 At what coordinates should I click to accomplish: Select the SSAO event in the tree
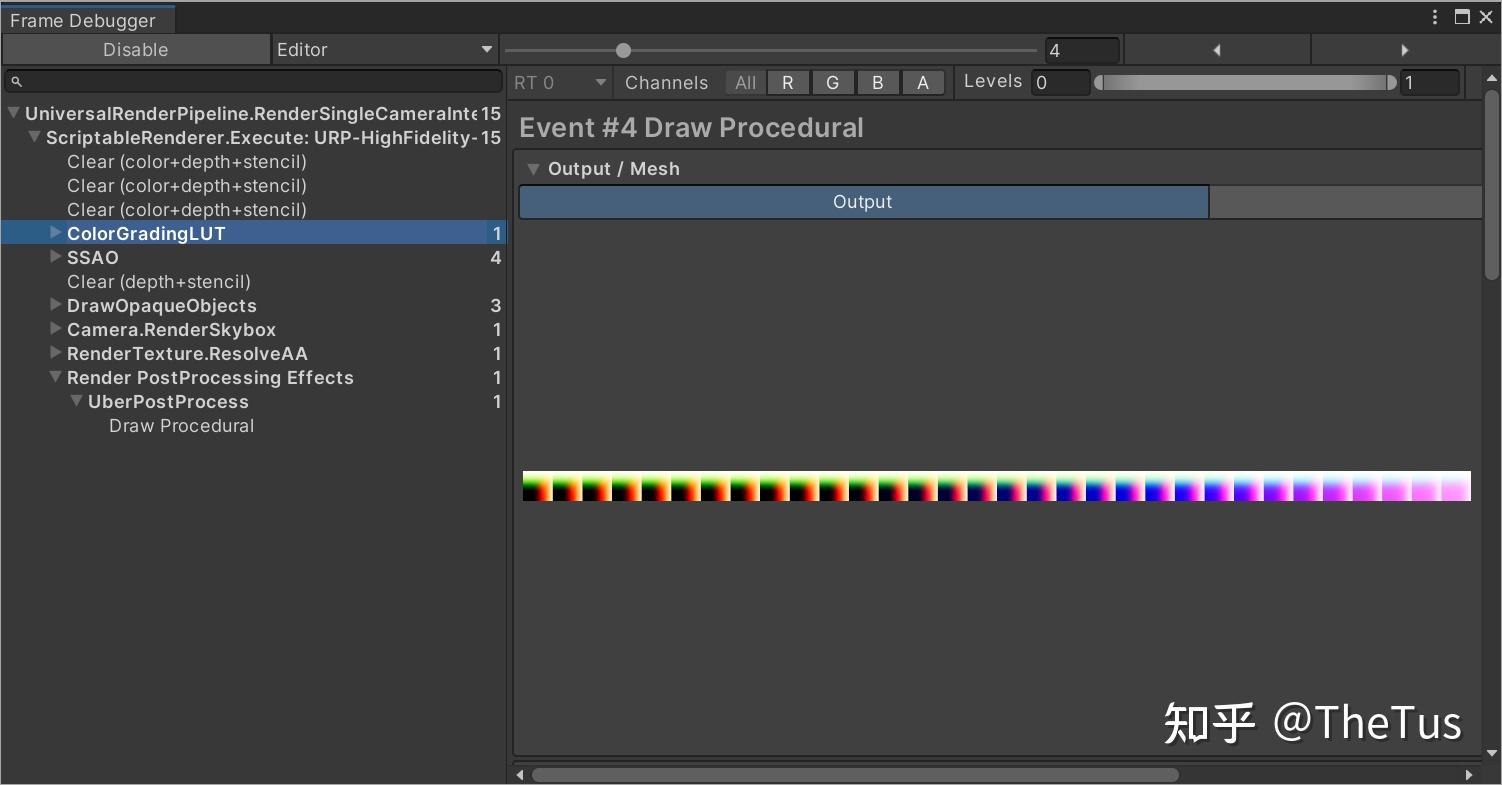click(92, 257)
